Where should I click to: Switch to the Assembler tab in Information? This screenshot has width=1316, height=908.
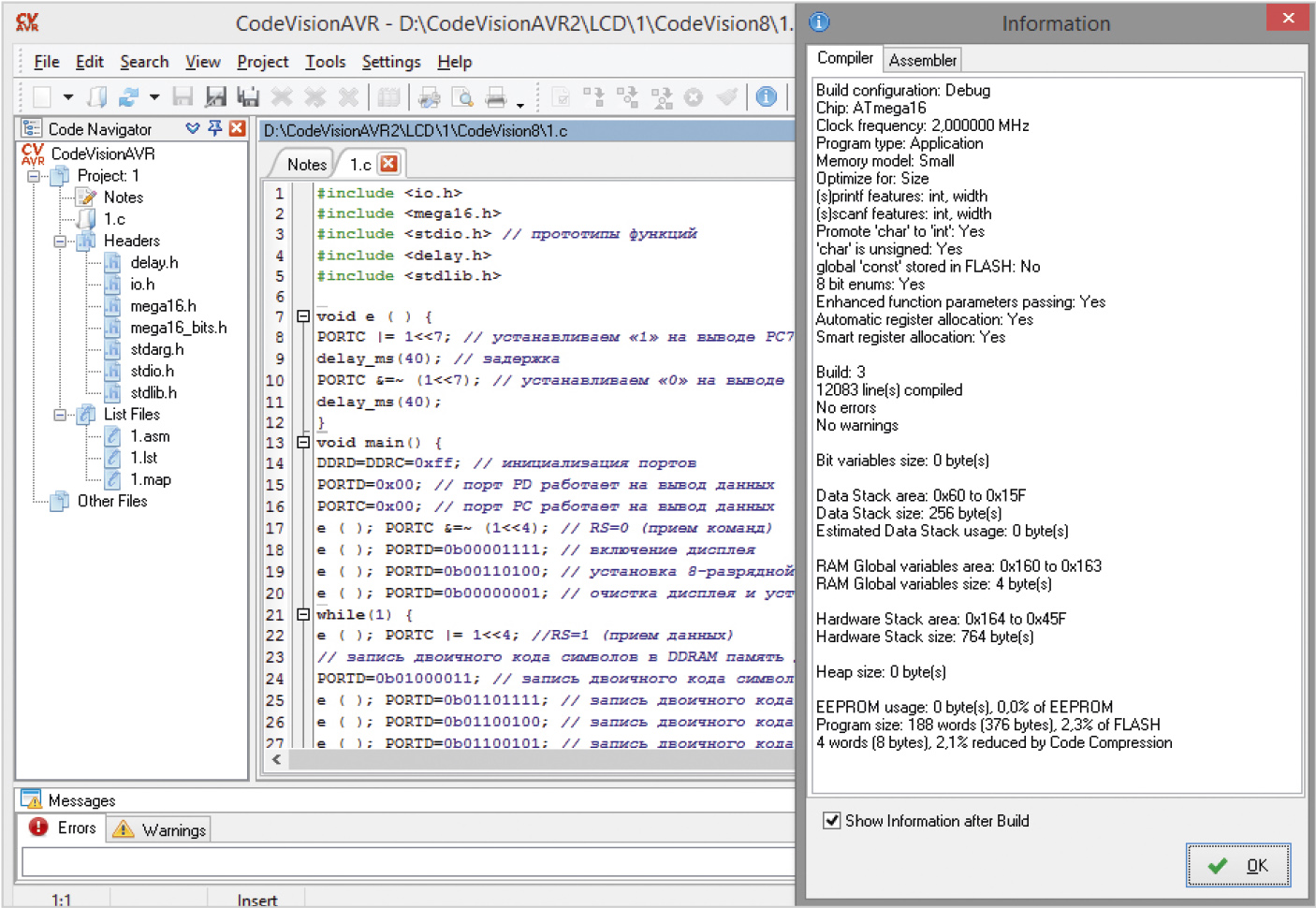(x=923, y=60)
